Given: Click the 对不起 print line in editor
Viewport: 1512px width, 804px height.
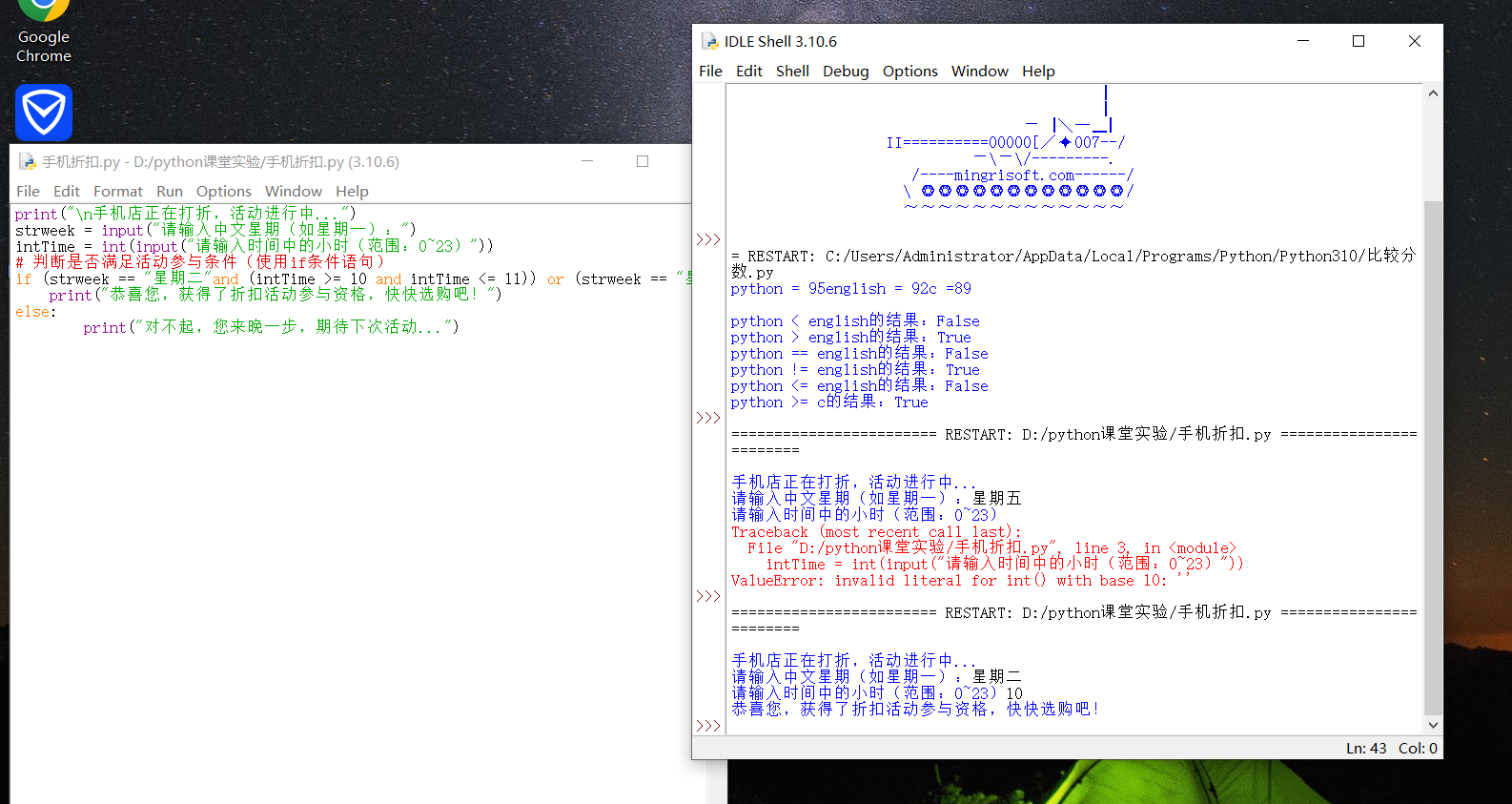Looking at the screenshot, I should (x=272, y=327).
